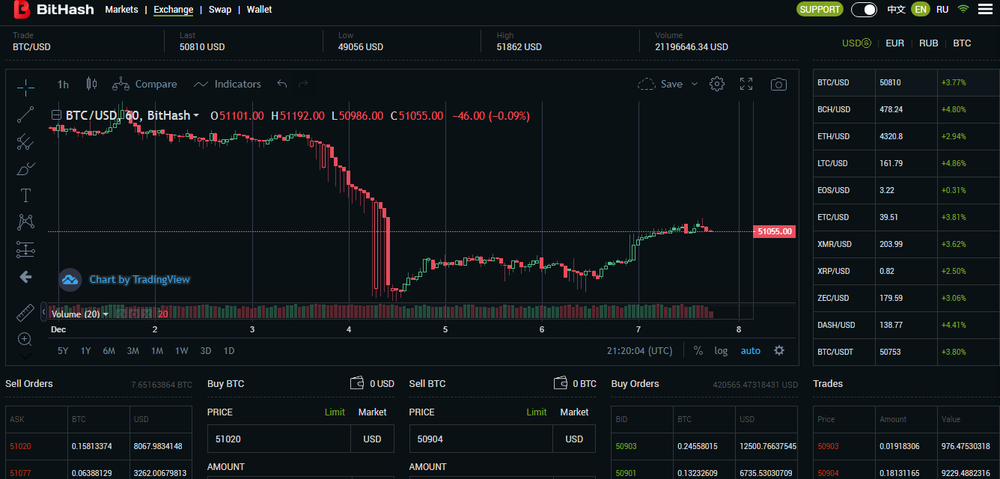The width and height of the screenshot is (1000, 479).
Task: Open the Wallet page
Action: pyautogui.click(x=259, y=10)
